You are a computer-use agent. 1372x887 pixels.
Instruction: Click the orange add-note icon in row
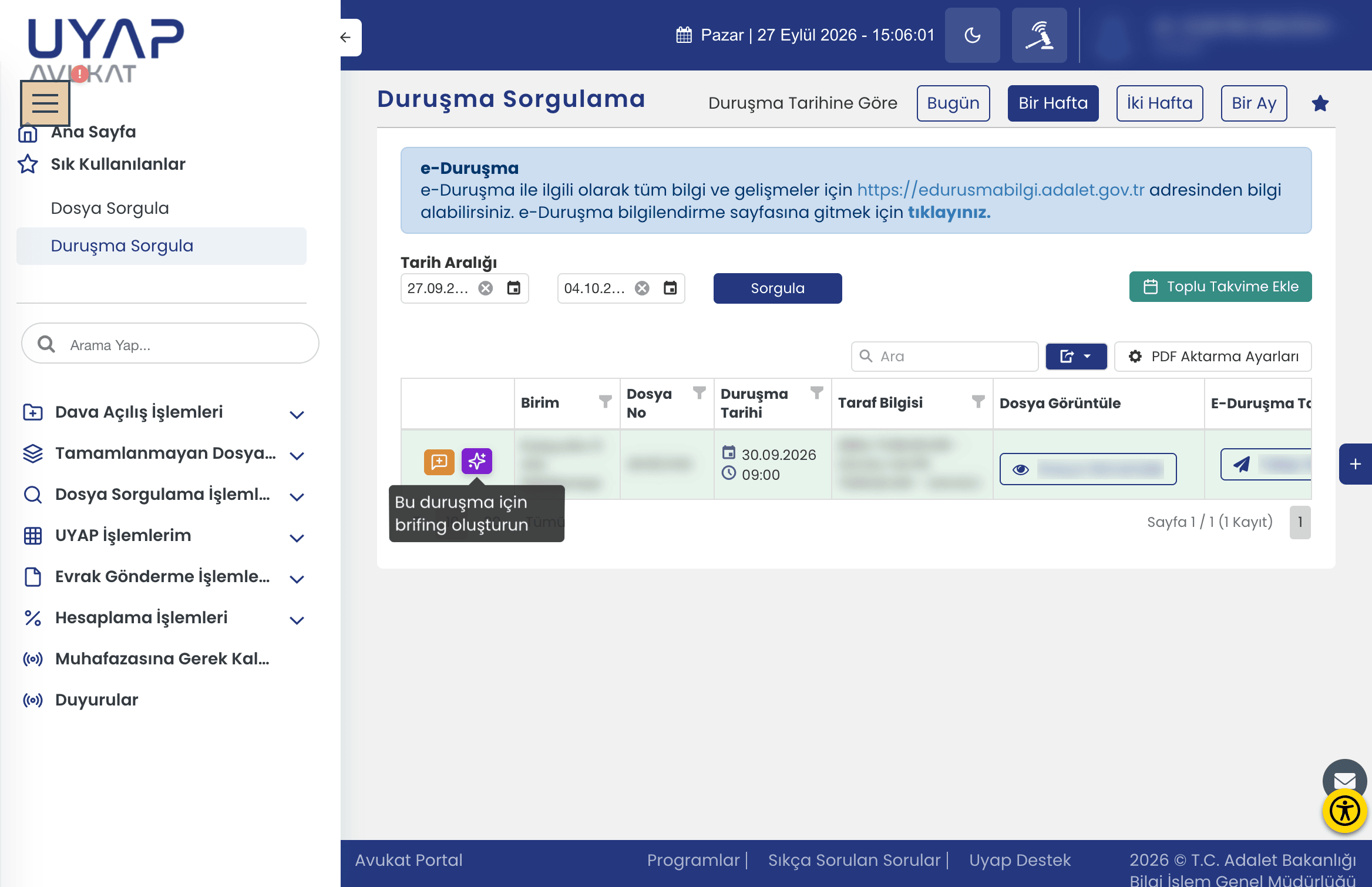click(439, 462)
